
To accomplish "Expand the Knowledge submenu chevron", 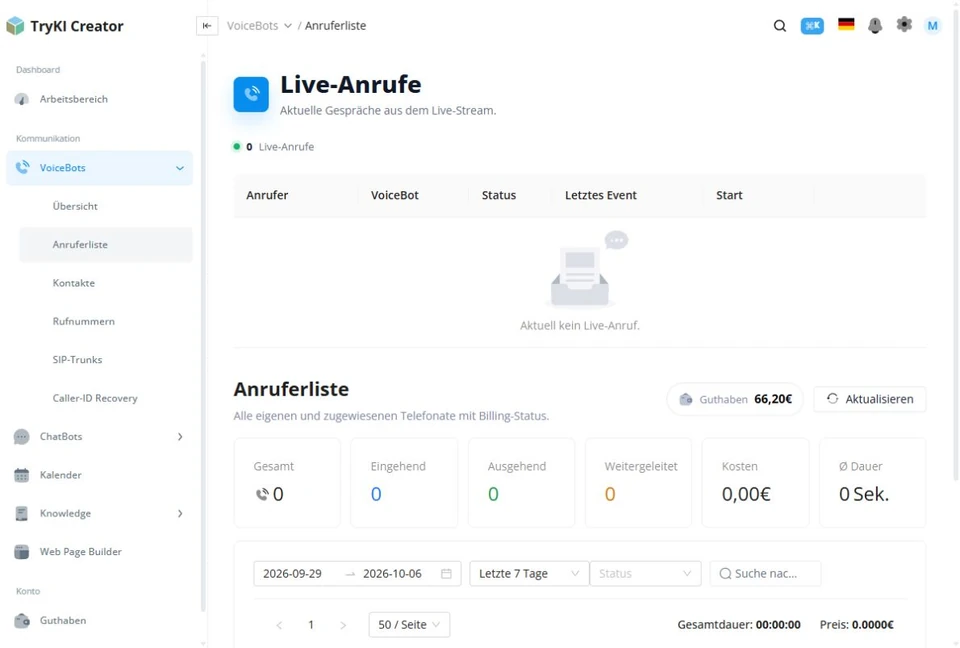I will [x=180, y=513].
